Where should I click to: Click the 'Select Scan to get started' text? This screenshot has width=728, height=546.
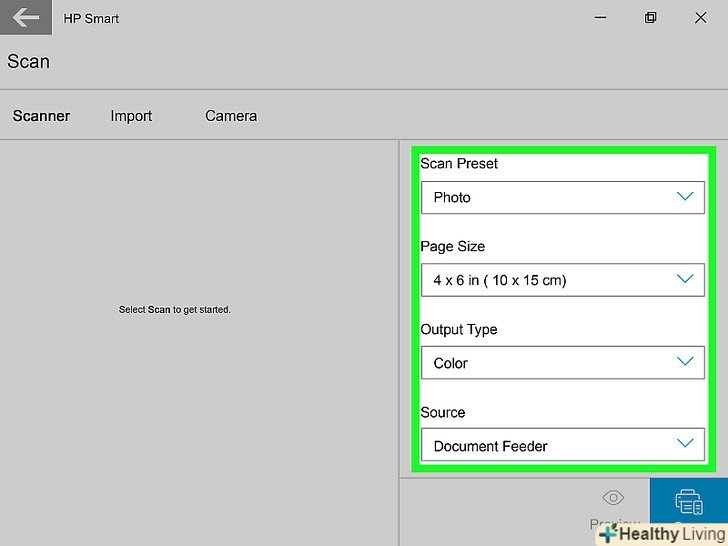(x=175, y=310)
